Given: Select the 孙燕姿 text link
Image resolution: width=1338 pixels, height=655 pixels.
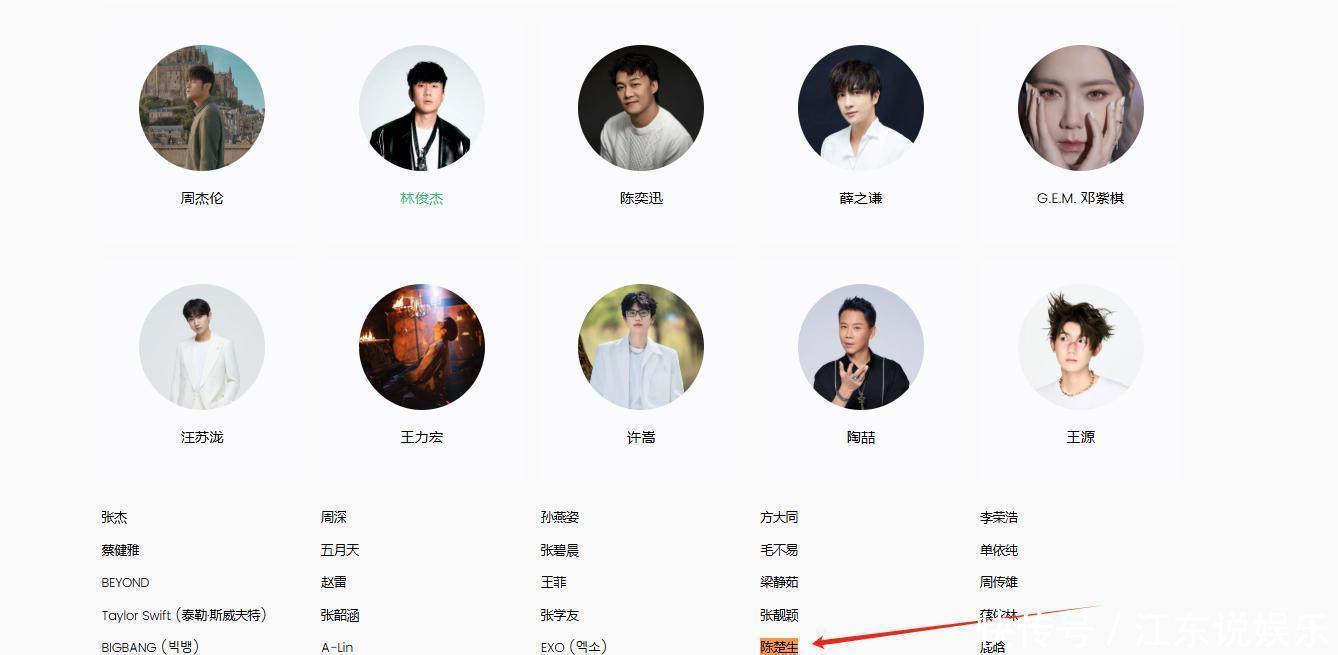Looking at the screenshot, I should coord(560,517).
